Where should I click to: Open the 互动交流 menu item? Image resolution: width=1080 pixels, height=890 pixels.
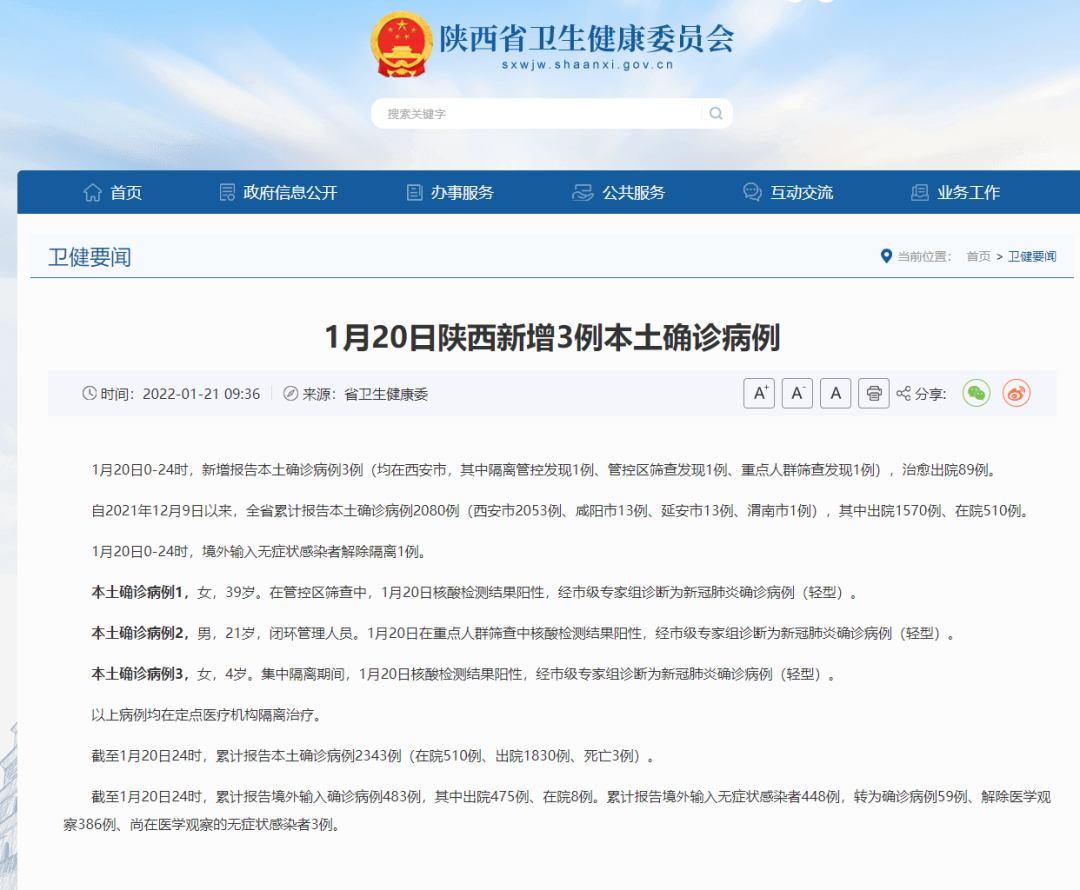[788, 192]
